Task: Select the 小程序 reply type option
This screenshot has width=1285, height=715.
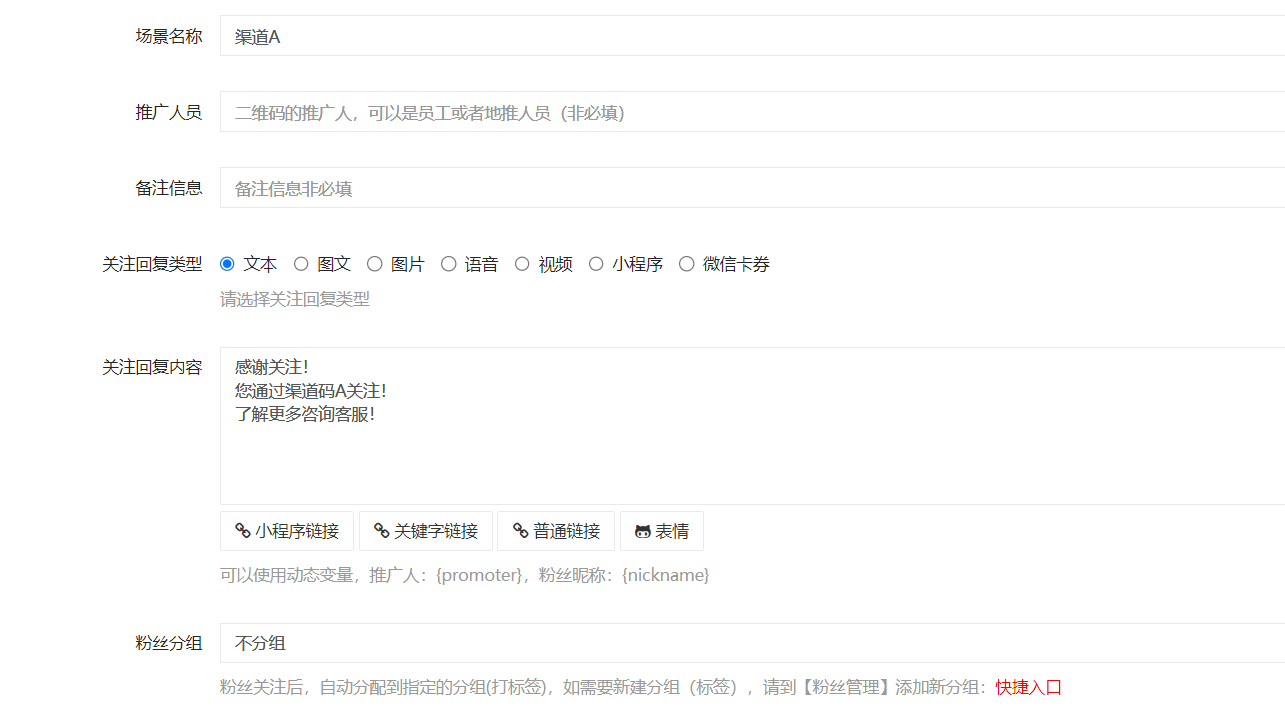Action: (596, 263)
